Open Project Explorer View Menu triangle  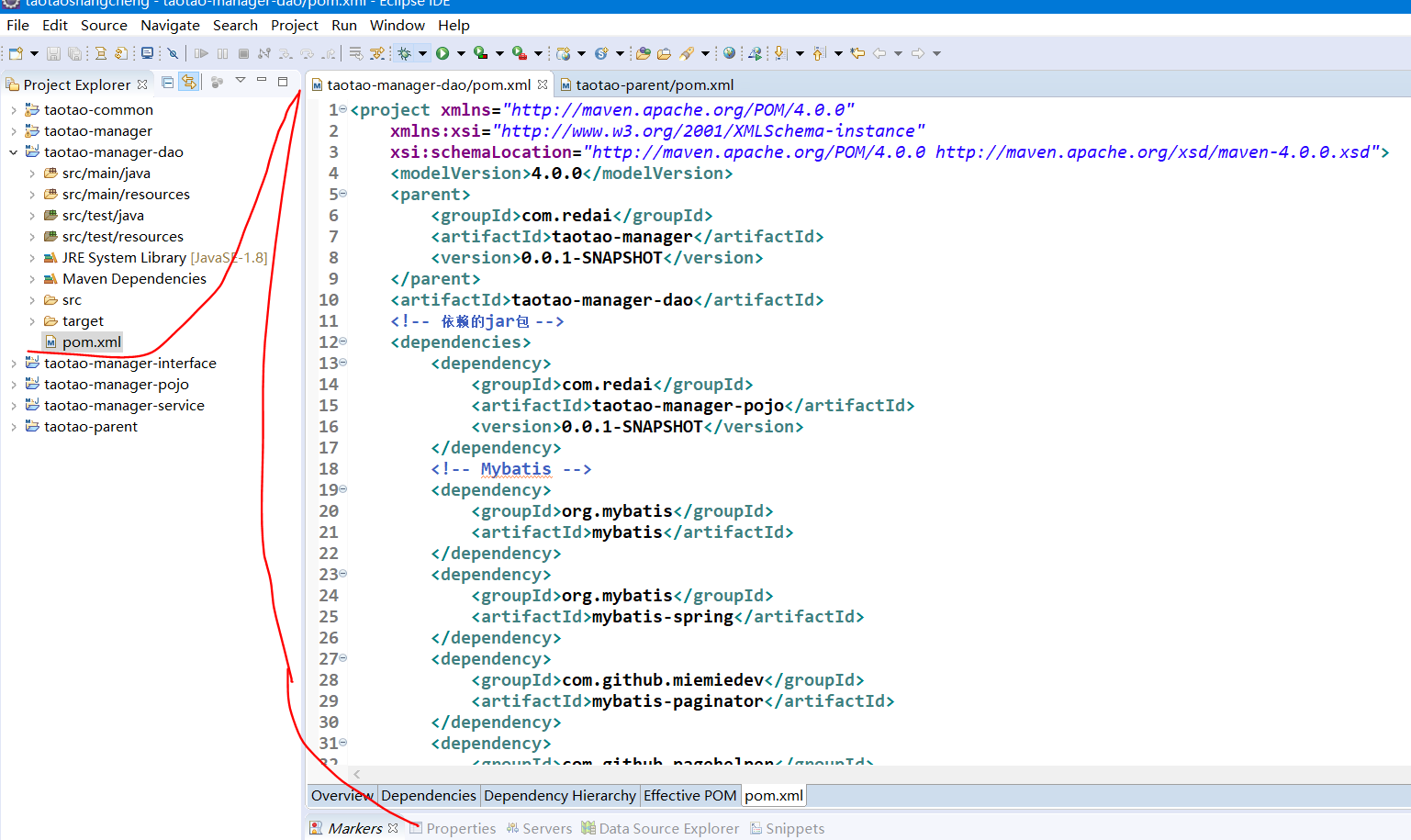[241, 81]
